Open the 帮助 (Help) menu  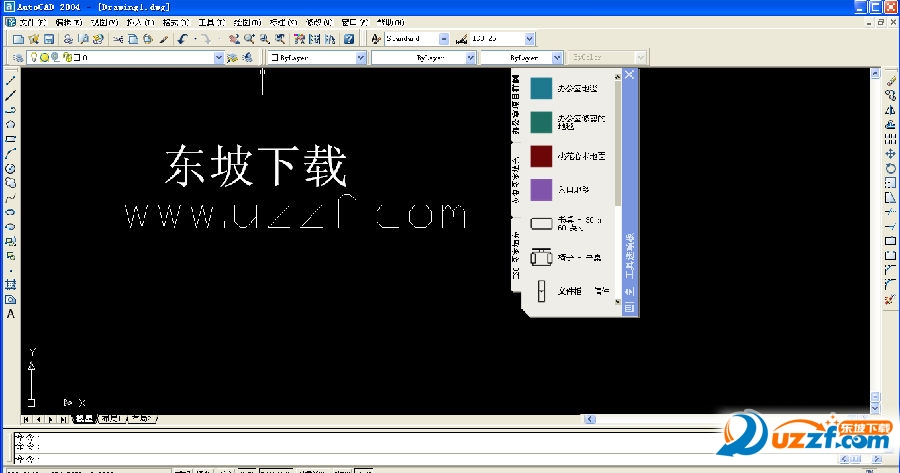click(x=390, y=22)
